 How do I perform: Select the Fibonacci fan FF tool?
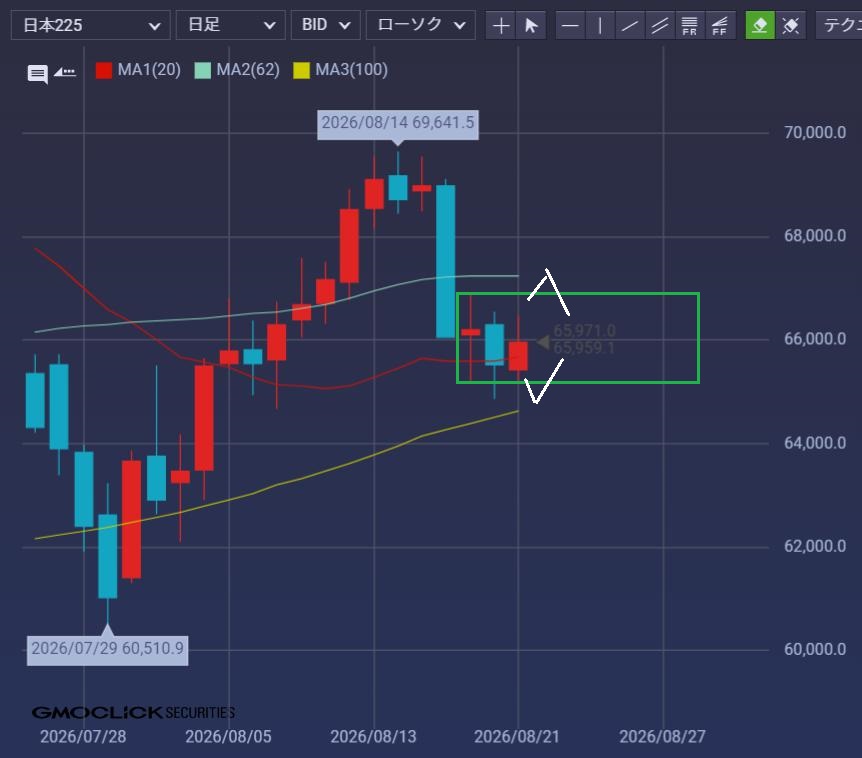[720, 25]
